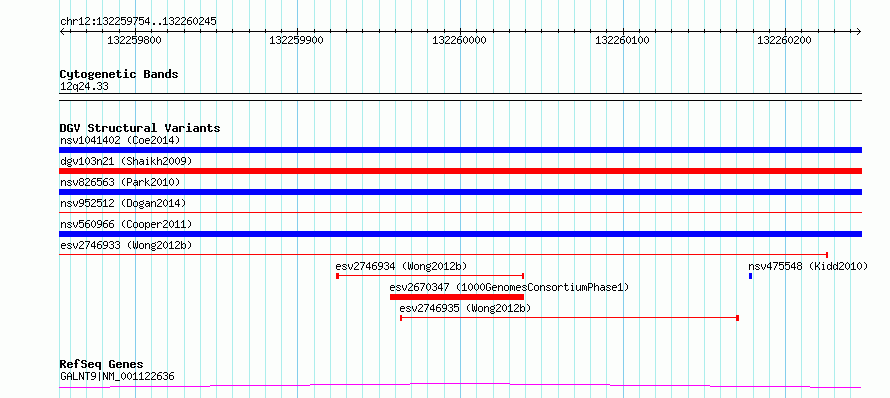Open the GALNT9|NM_001122636 gene label
890x398 pixels.
click(117, 376)
